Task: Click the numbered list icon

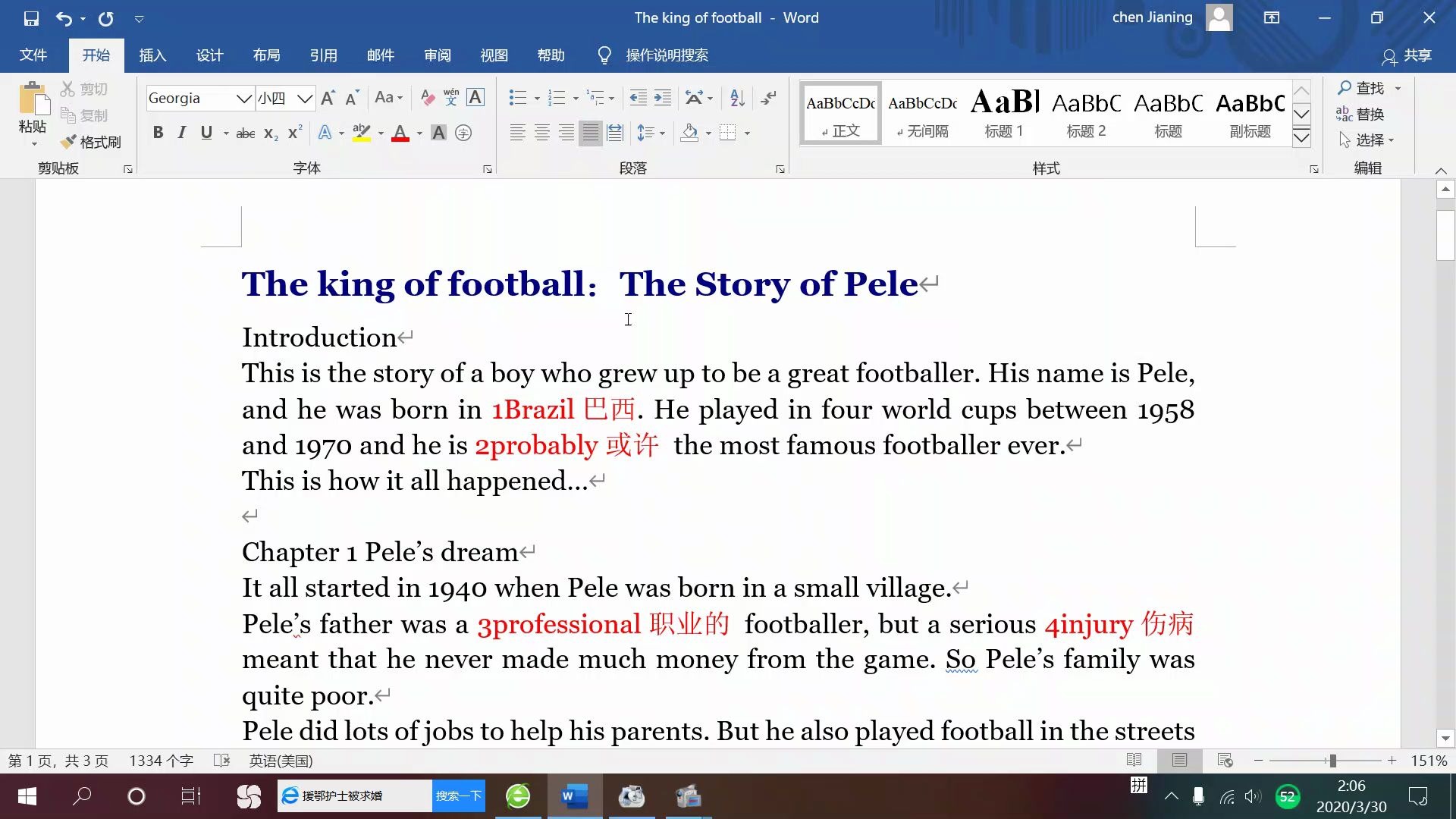Action: pos(557,98)
